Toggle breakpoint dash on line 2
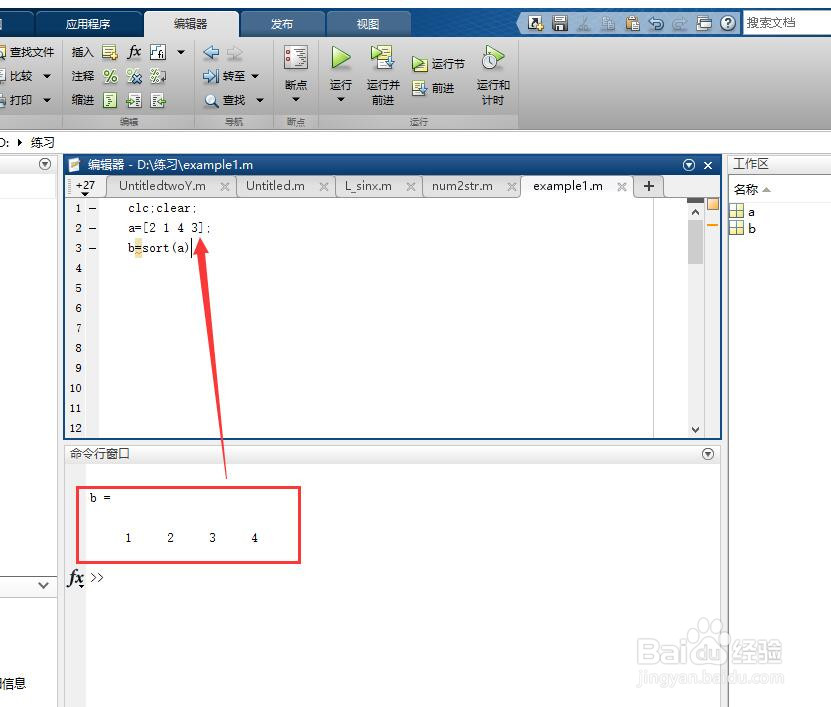This screenshot has height=707, width=831. click(93, 228)
